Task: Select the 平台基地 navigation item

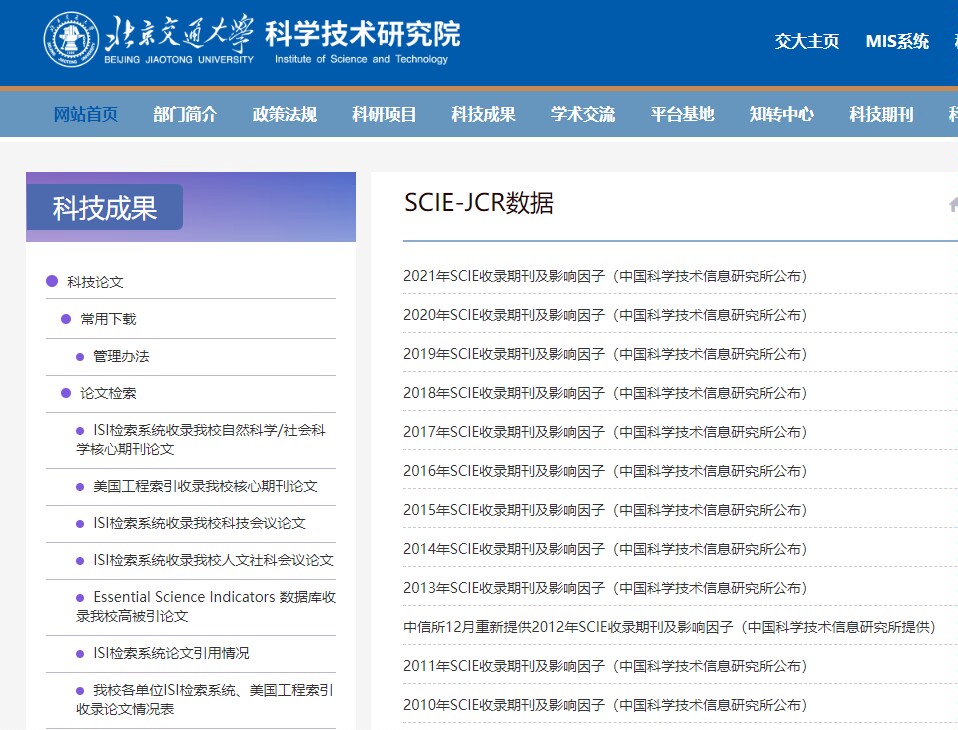Action: (682, 114)
